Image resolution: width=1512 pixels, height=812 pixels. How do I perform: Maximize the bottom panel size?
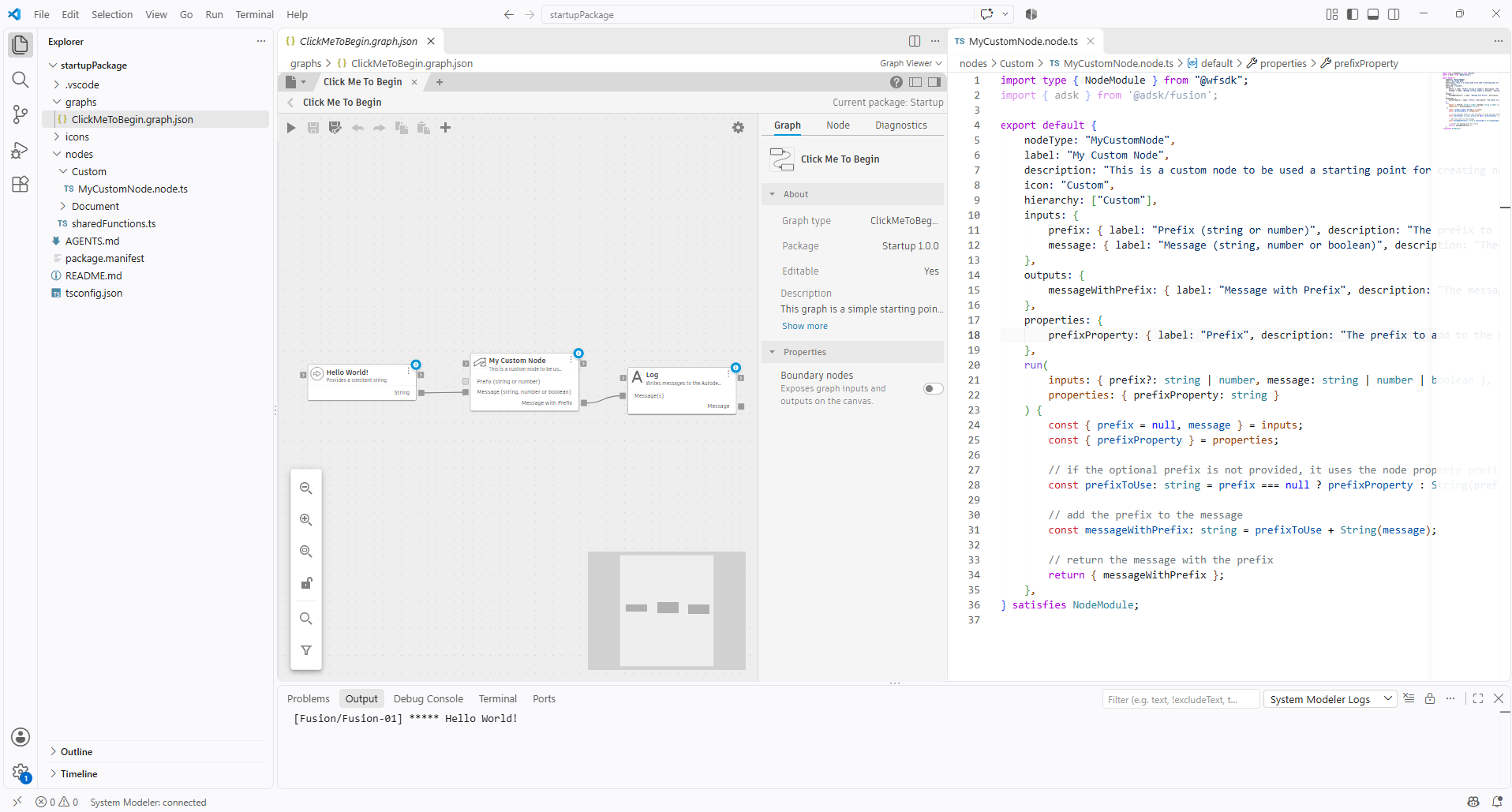pos(1478,698)
